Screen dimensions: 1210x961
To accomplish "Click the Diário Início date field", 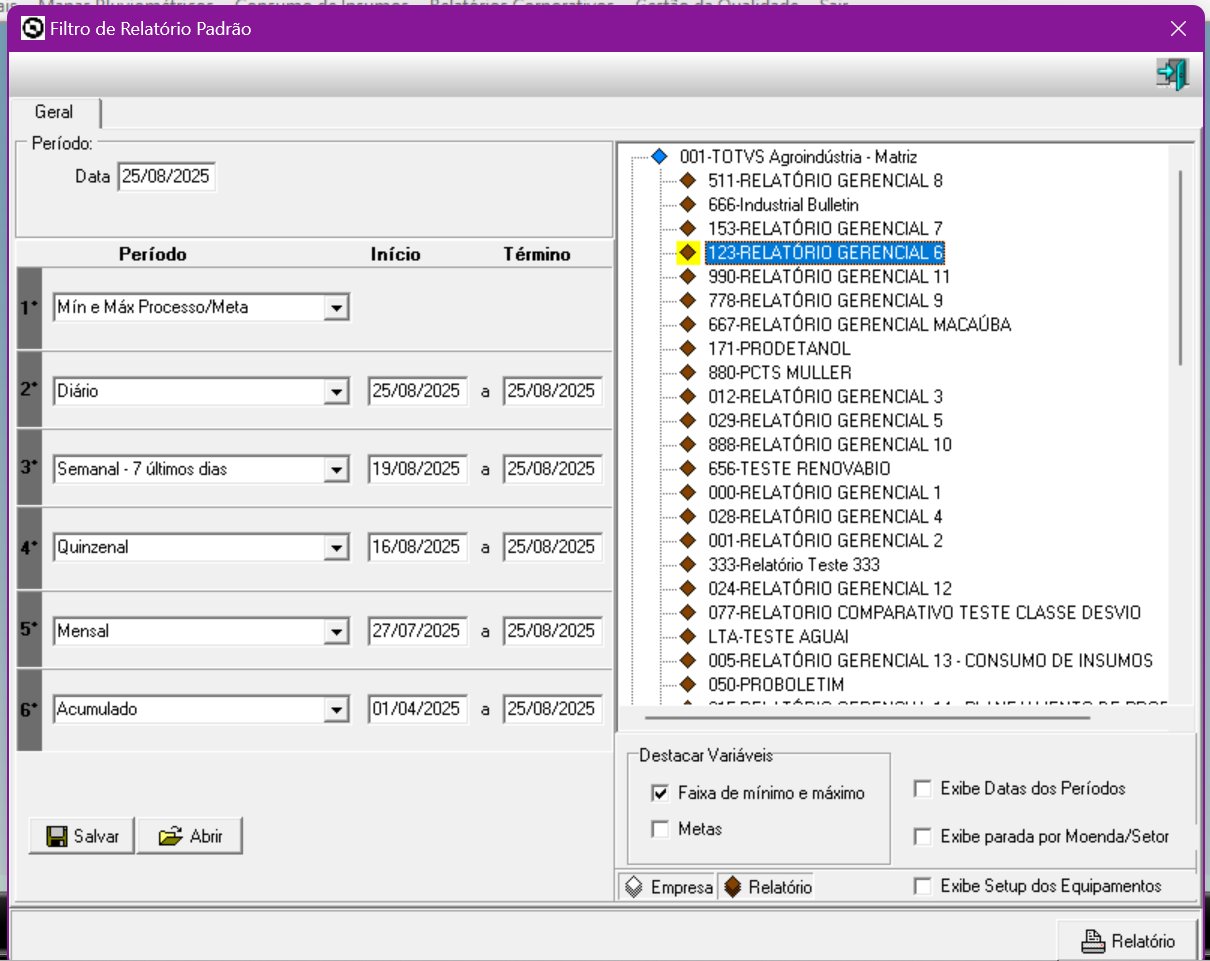I will pyautogui.click(x=417, y=391).
